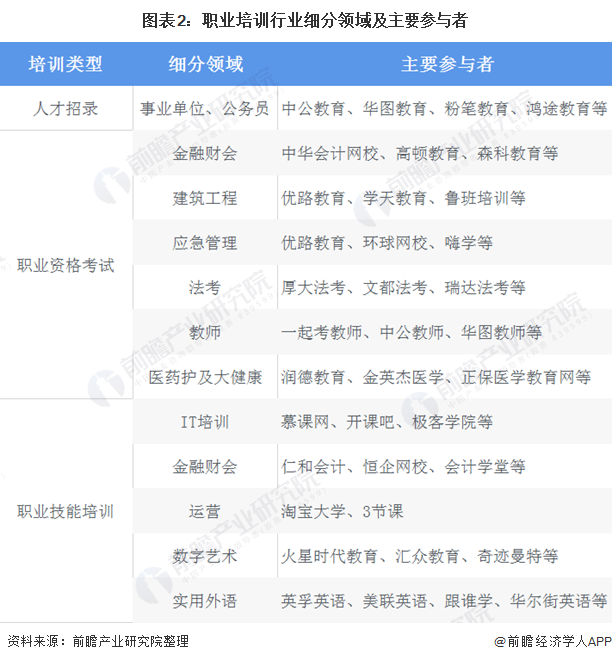The width and height of the screenshot is (612, 662).
Task: Click 金融财会 in the 仁和会计 row
Action: click(205, 467)
